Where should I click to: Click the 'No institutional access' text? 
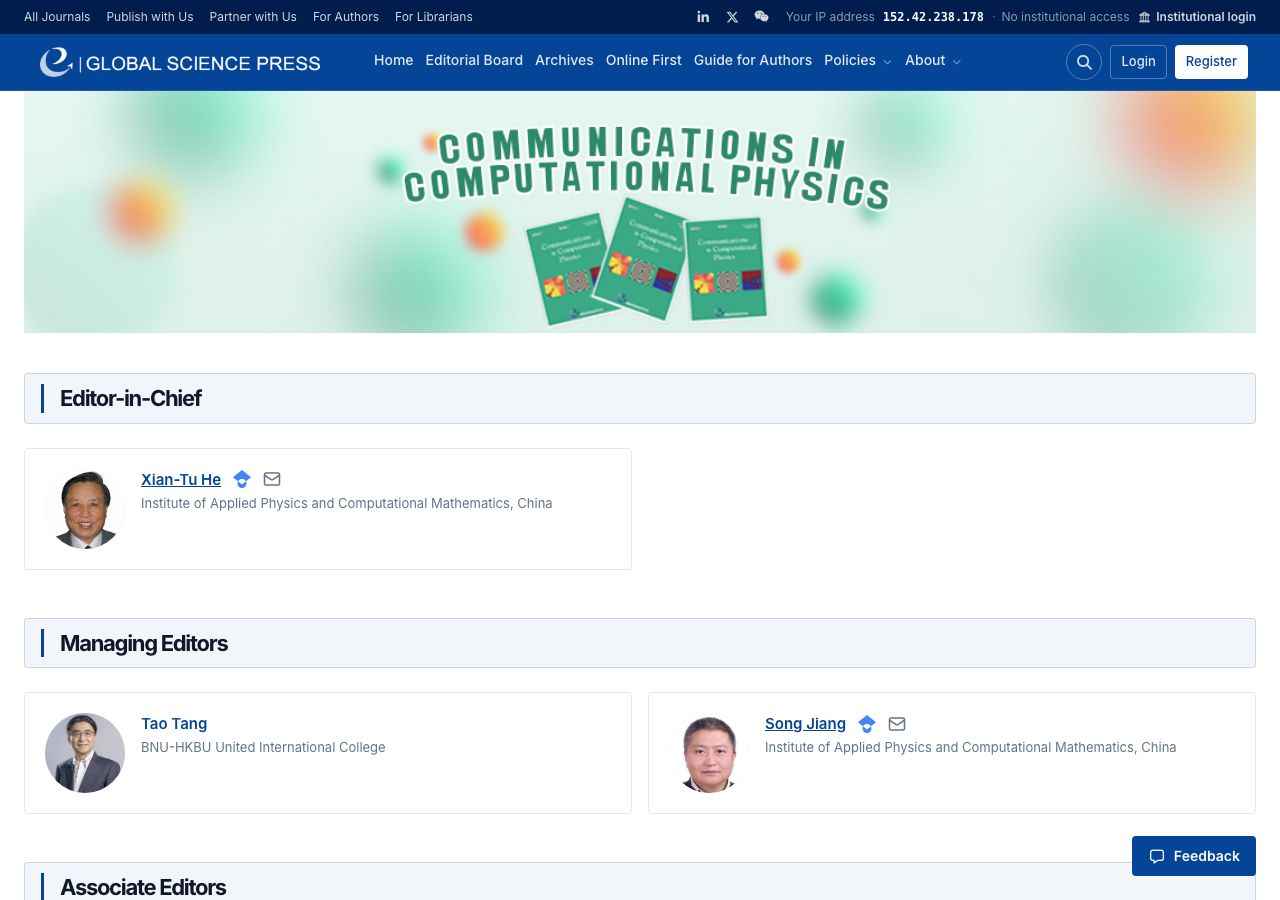coord(1065,17)
